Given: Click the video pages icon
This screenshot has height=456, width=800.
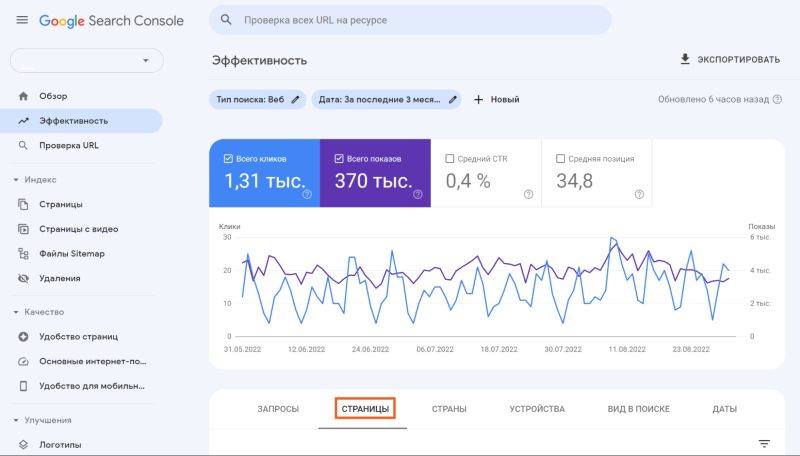Looking at the screenshot, I should click(x=23, y=229).
